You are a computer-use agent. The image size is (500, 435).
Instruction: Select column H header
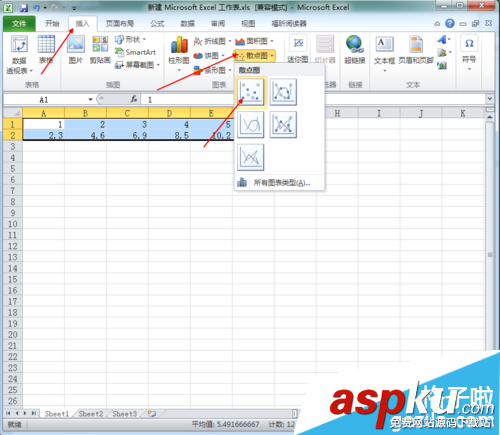point(337,113)
